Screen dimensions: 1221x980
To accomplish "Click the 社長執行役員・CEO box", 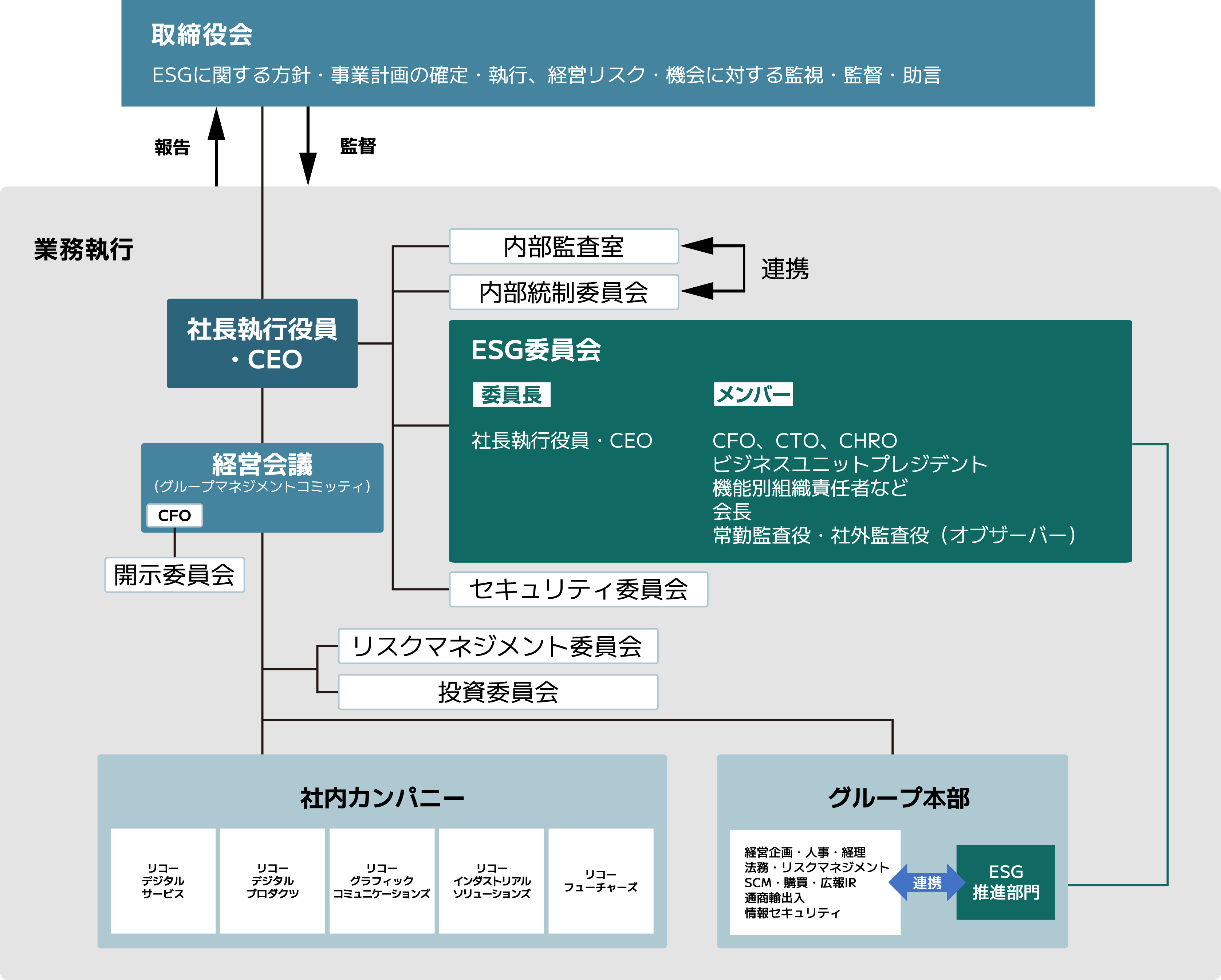I will pos(262,343).
